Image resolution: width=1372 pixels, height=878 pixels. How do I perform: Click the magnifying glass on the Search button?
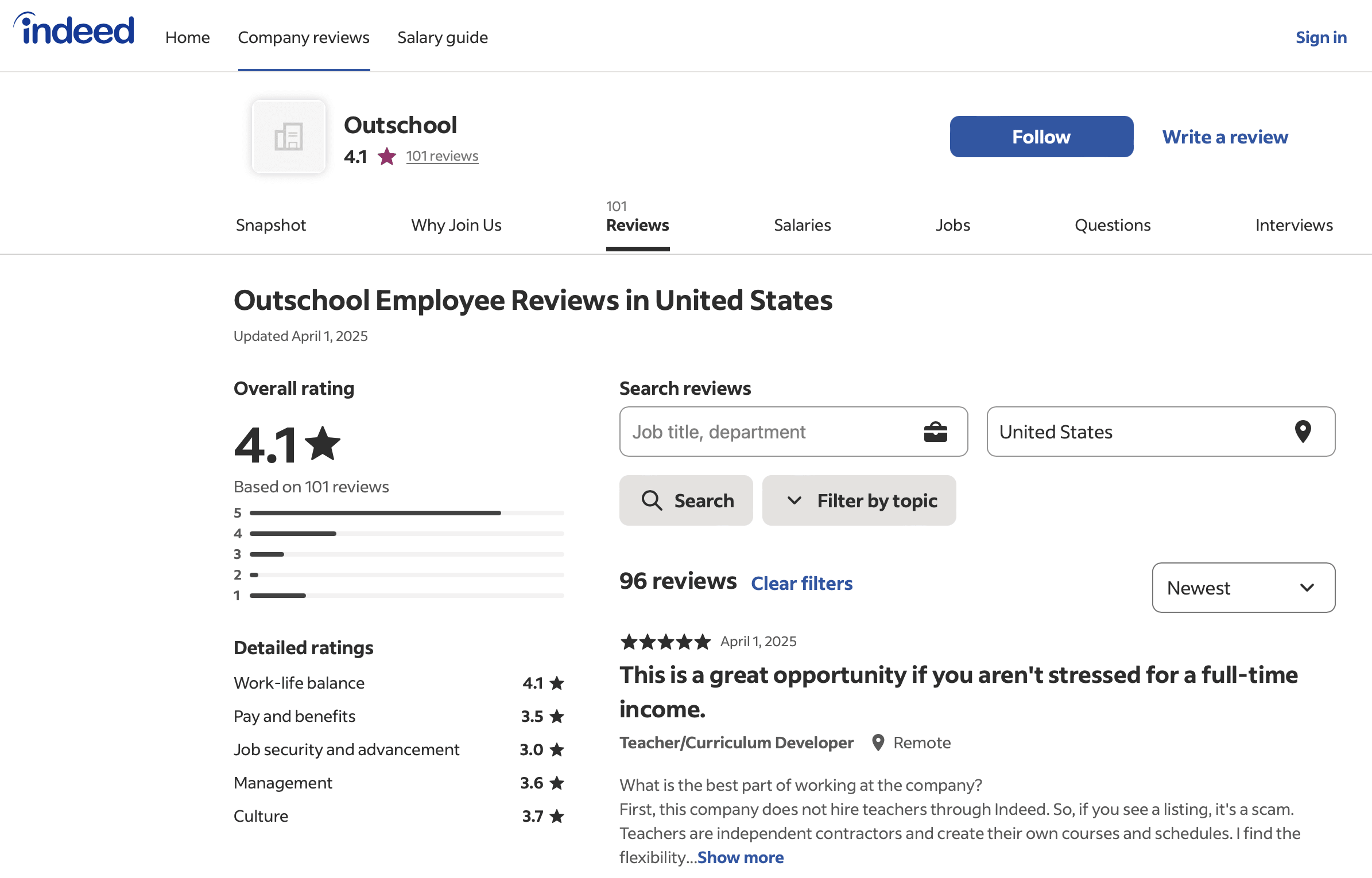[x=652, y=500]
